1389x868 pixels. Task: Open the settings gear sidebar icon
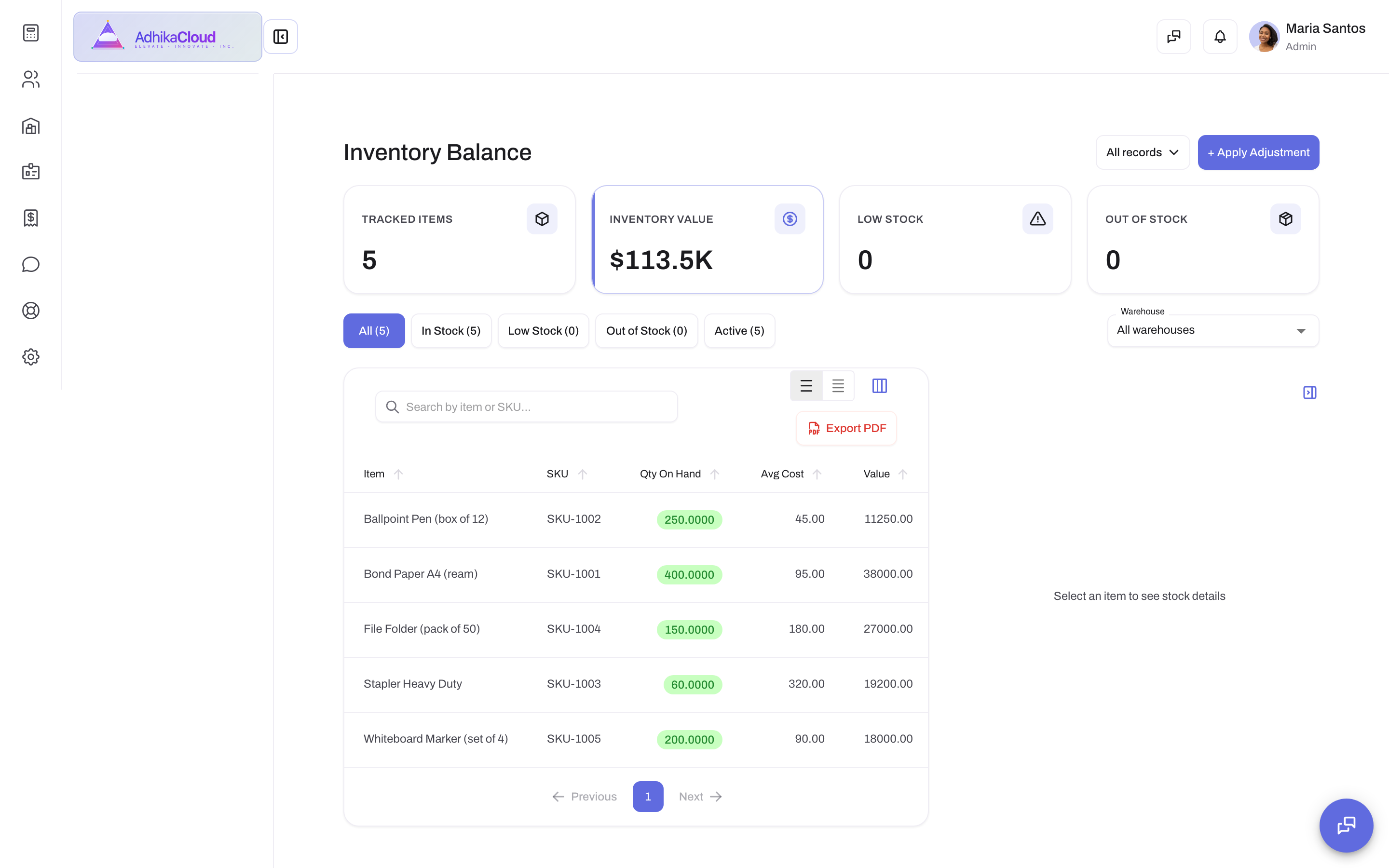coord(30,357)
